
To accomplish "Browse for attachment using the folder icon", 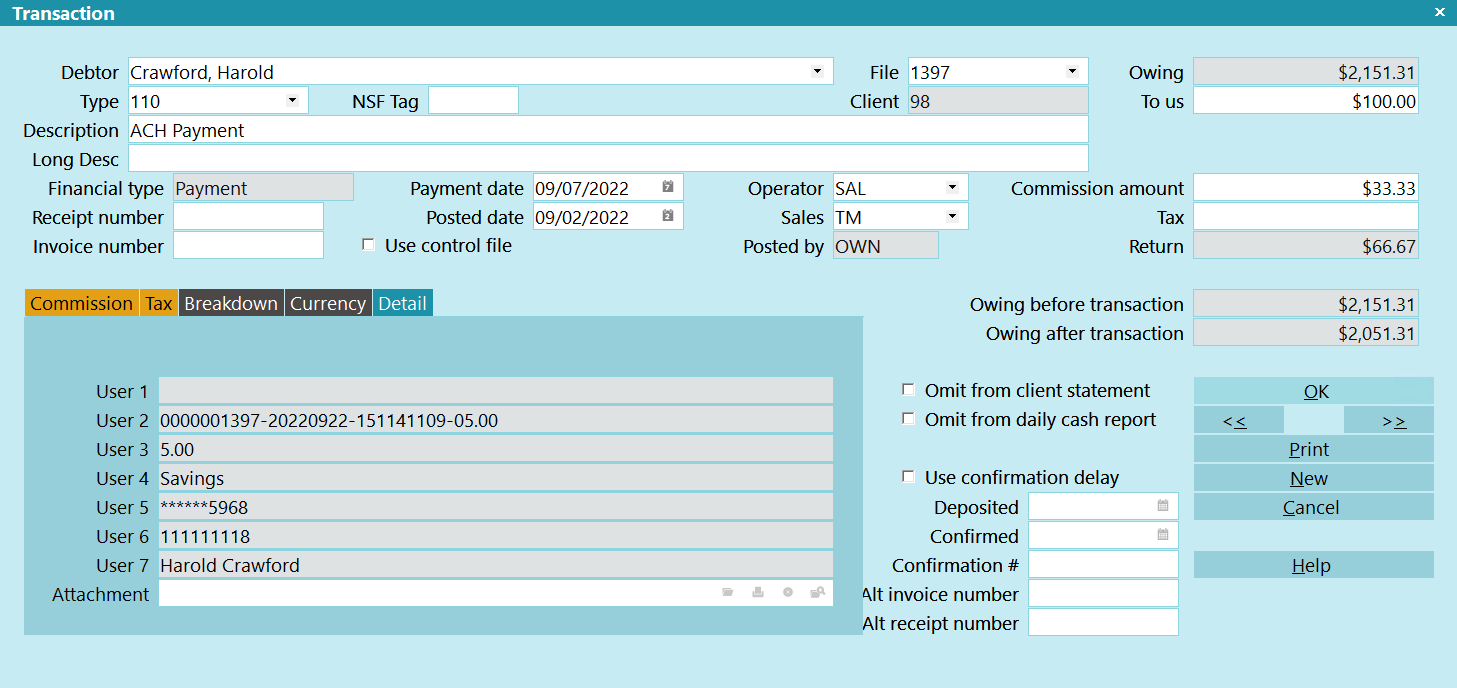I will coord(728,593).
